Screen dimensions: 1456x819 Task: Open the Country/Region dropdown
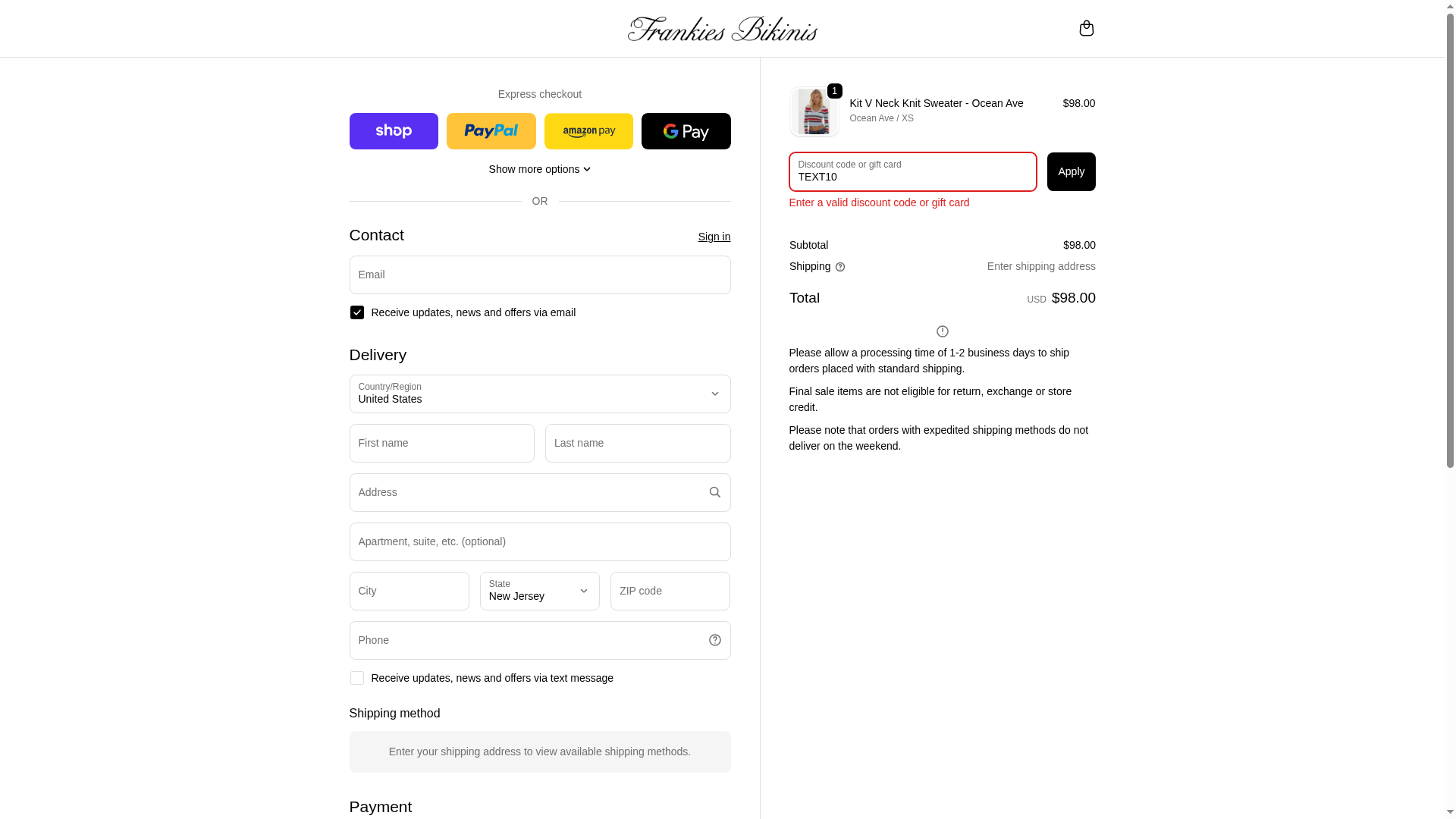click(x=540, y=394)
